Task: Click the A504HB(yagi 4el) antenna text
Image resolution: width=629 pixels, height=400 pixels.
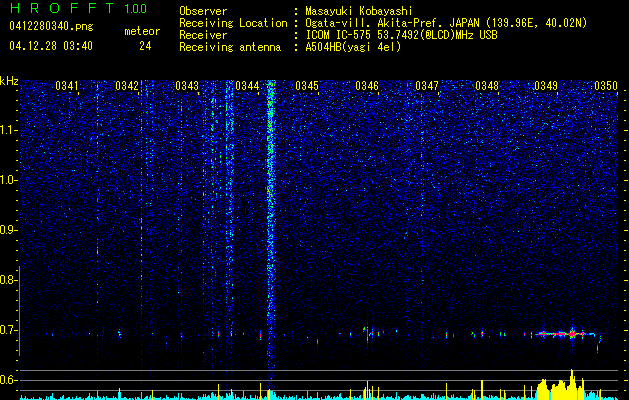Action: click(353, 47)
